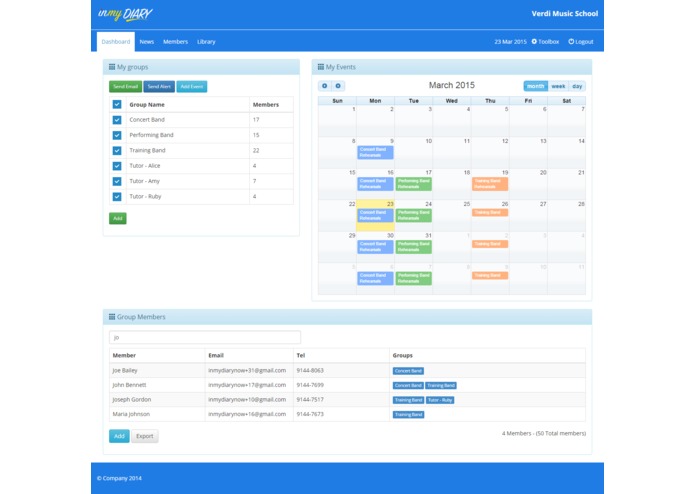Click phone number 9144-7517
This screenshot has width=695, height=494.
point(310,400)
